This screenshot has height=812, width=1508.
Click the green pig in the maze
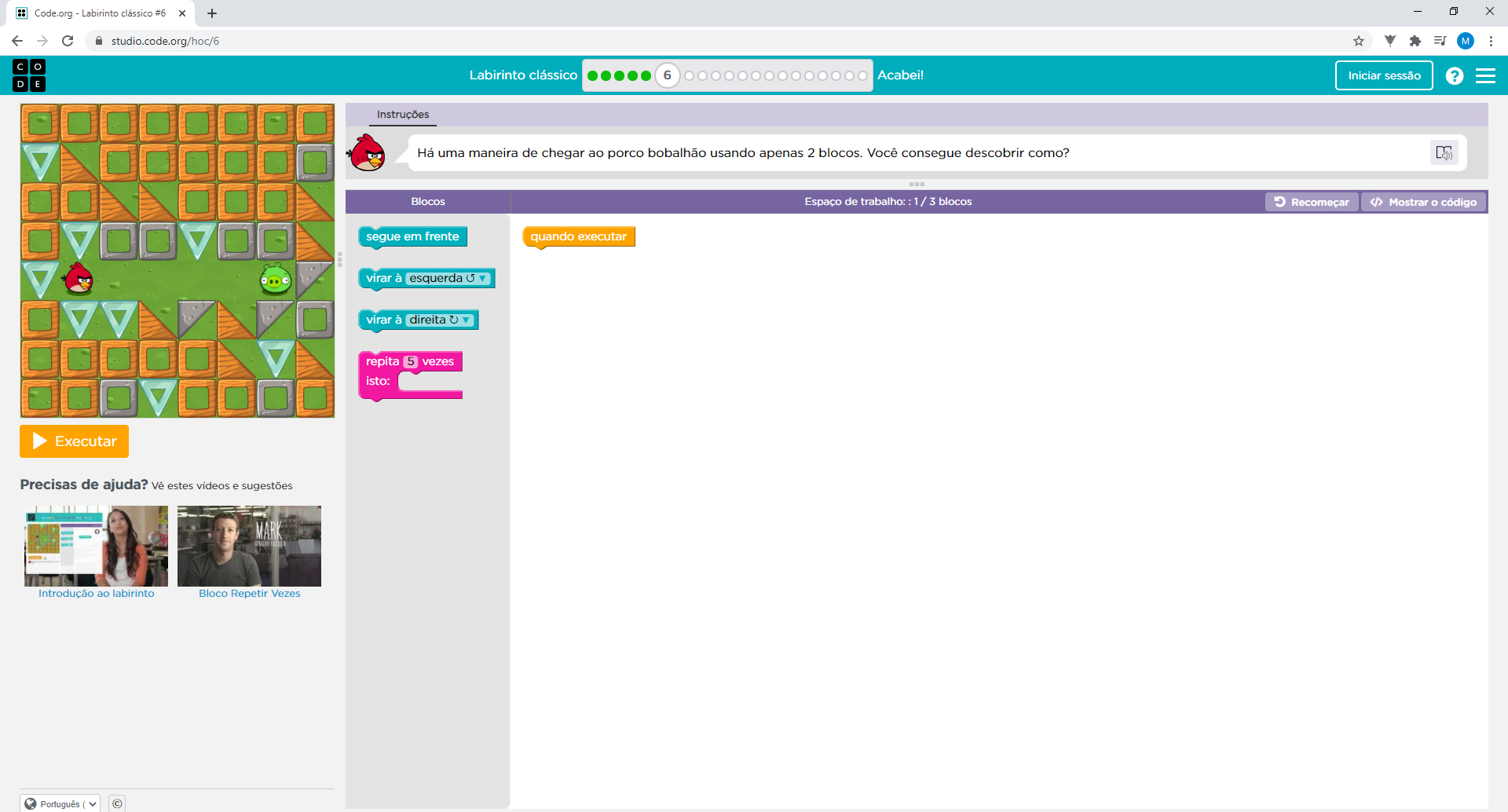[x=276, y=279]
